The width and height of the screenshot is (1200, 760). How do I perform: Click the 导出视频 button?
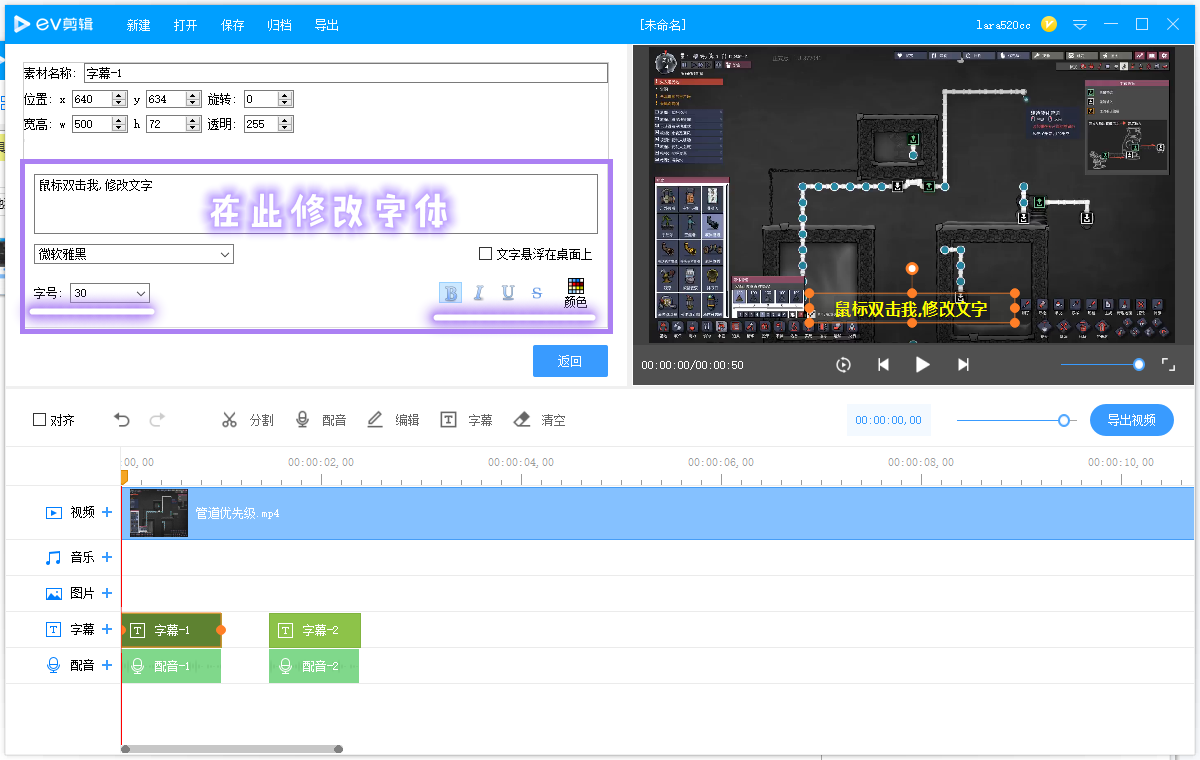(1132, 420)
